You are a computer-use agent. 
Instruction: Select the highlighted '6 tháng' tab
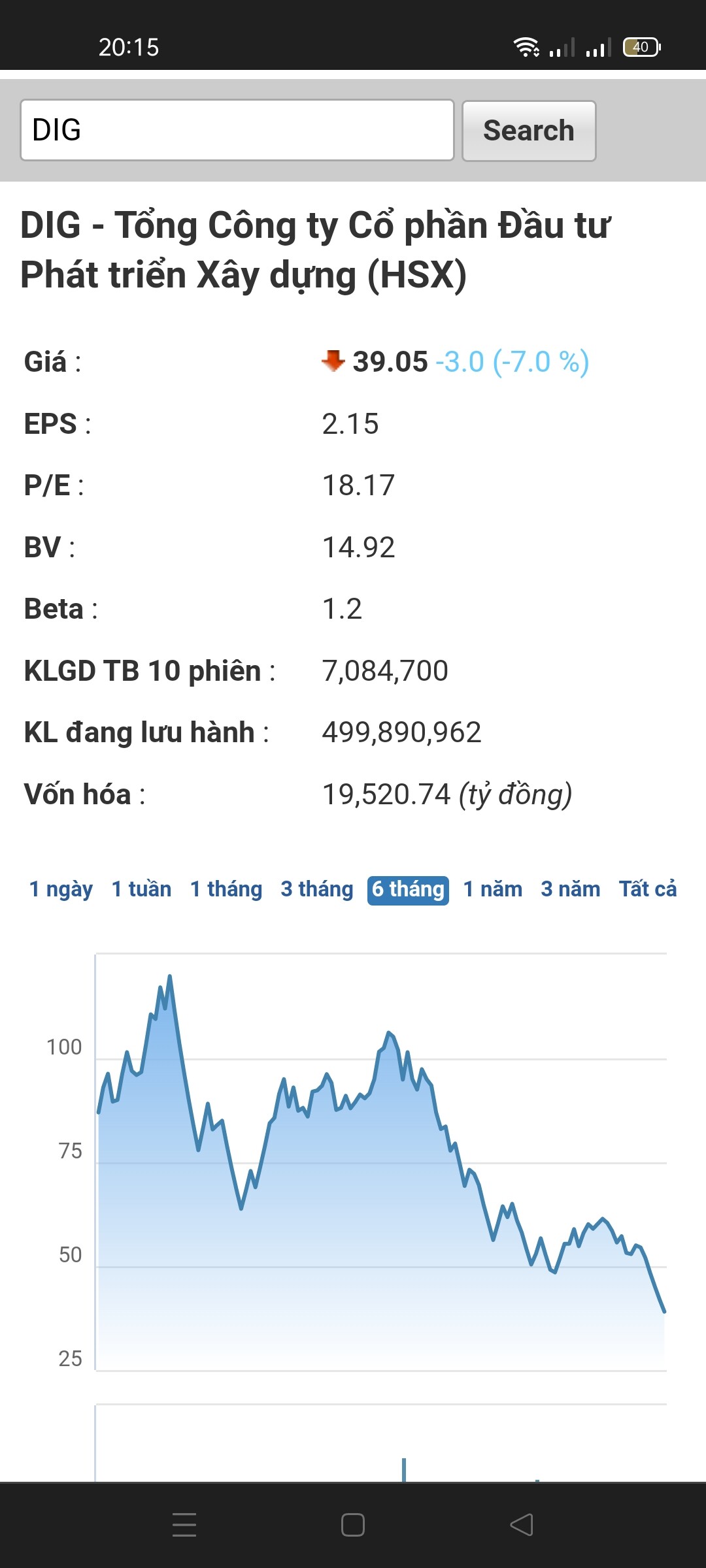[x=408, y=890]
